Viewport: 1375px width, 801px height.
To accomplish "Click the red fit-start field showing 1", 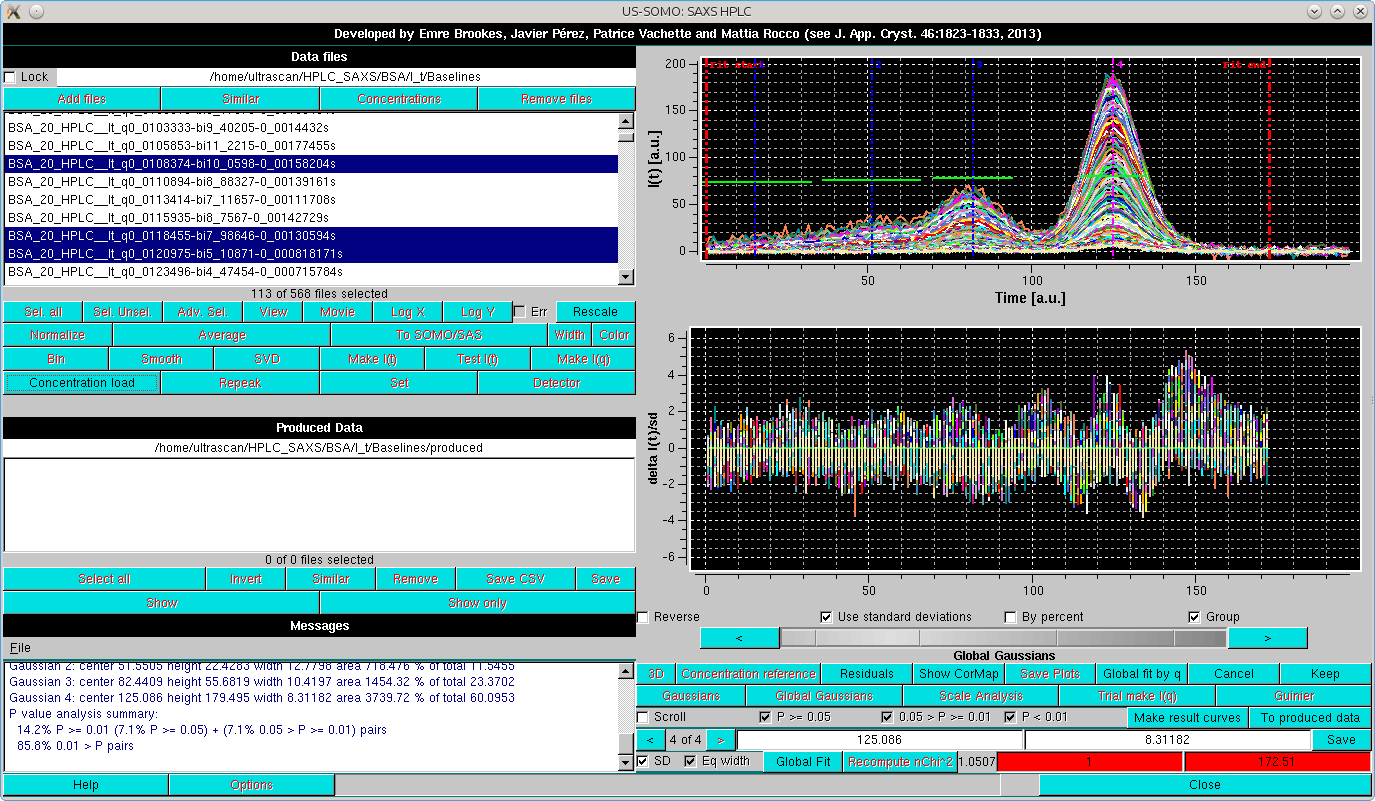I will (x=1090, y=762).
